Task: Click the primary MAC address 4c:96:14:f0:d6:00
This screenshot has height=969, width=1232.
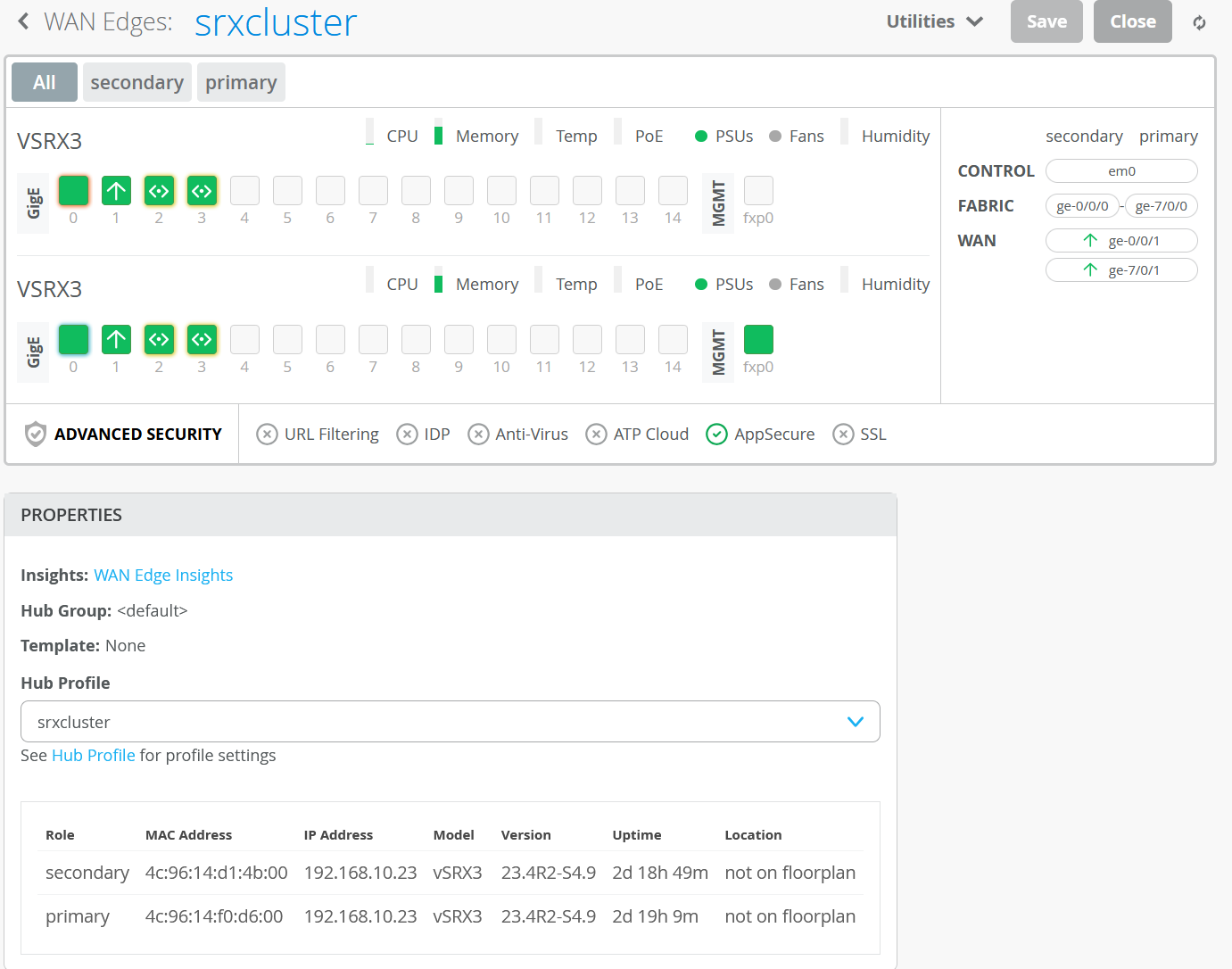Action: (x=214, y=915)
